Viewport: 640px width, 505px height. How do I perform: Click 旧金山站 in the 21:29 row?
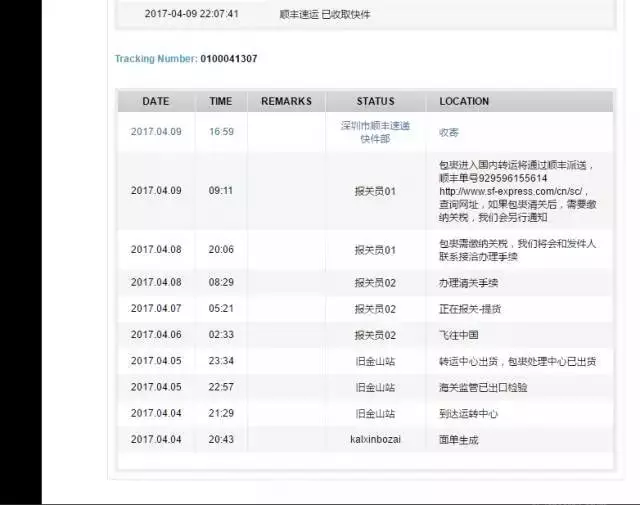pos(376,413)
